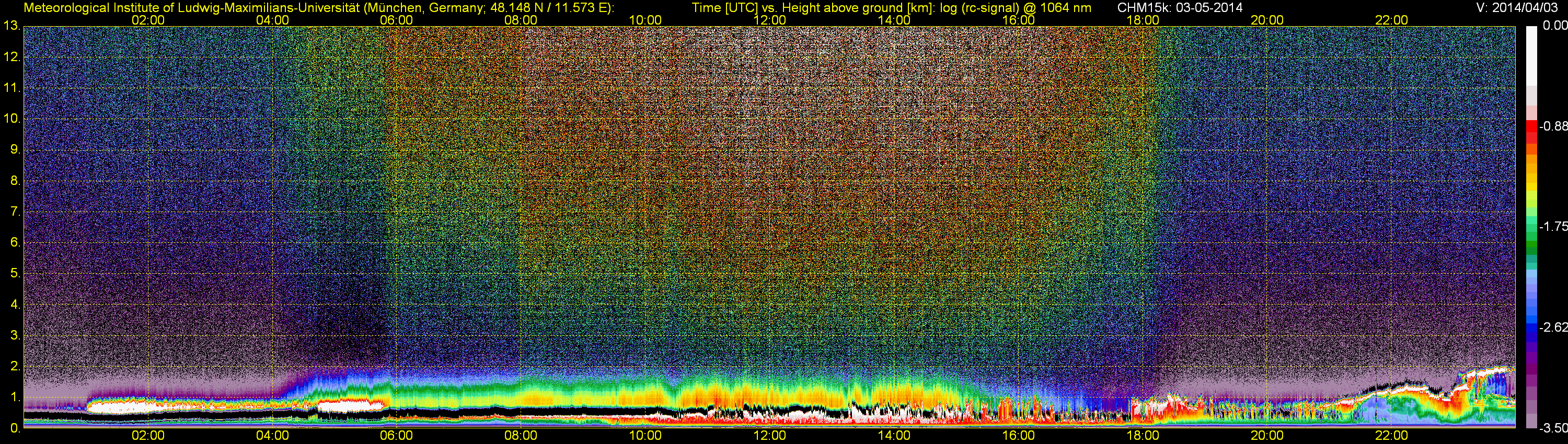Click the 08:00 label on lower time axis
Image resolution: width=1568 pixels, height=444 pixels.
coord(521,436)
